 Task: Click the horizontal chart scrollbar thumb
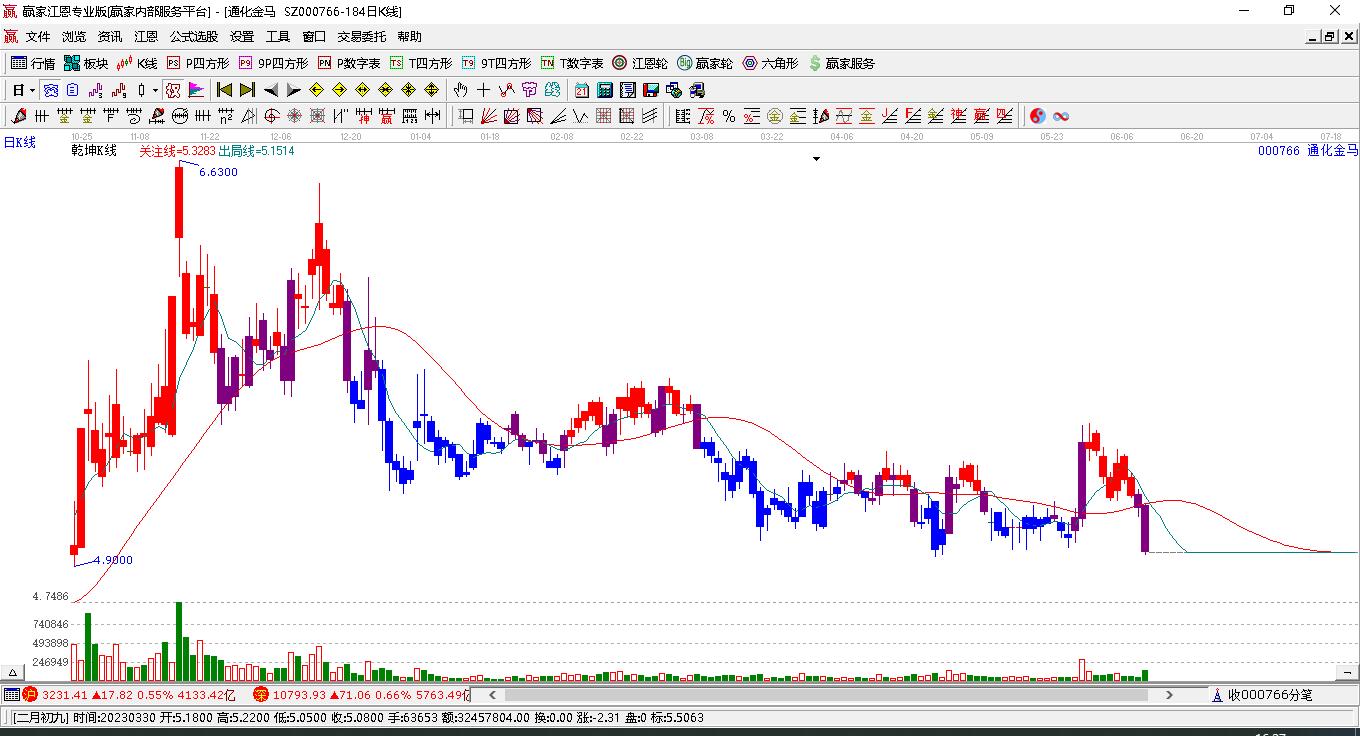(x=826, y=694)
